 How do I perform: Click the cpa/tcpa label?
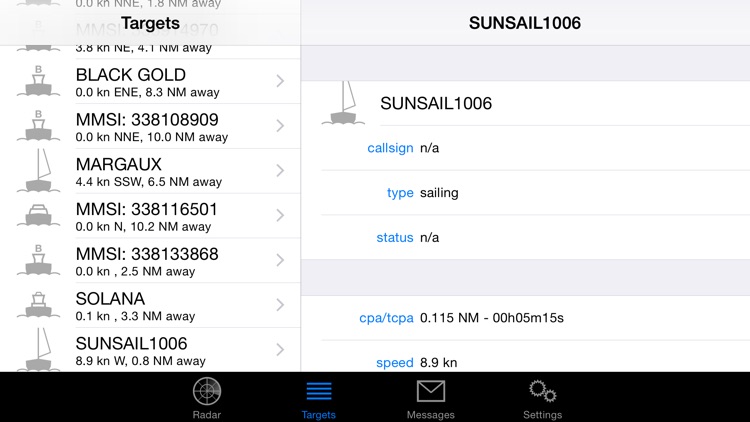386,318
